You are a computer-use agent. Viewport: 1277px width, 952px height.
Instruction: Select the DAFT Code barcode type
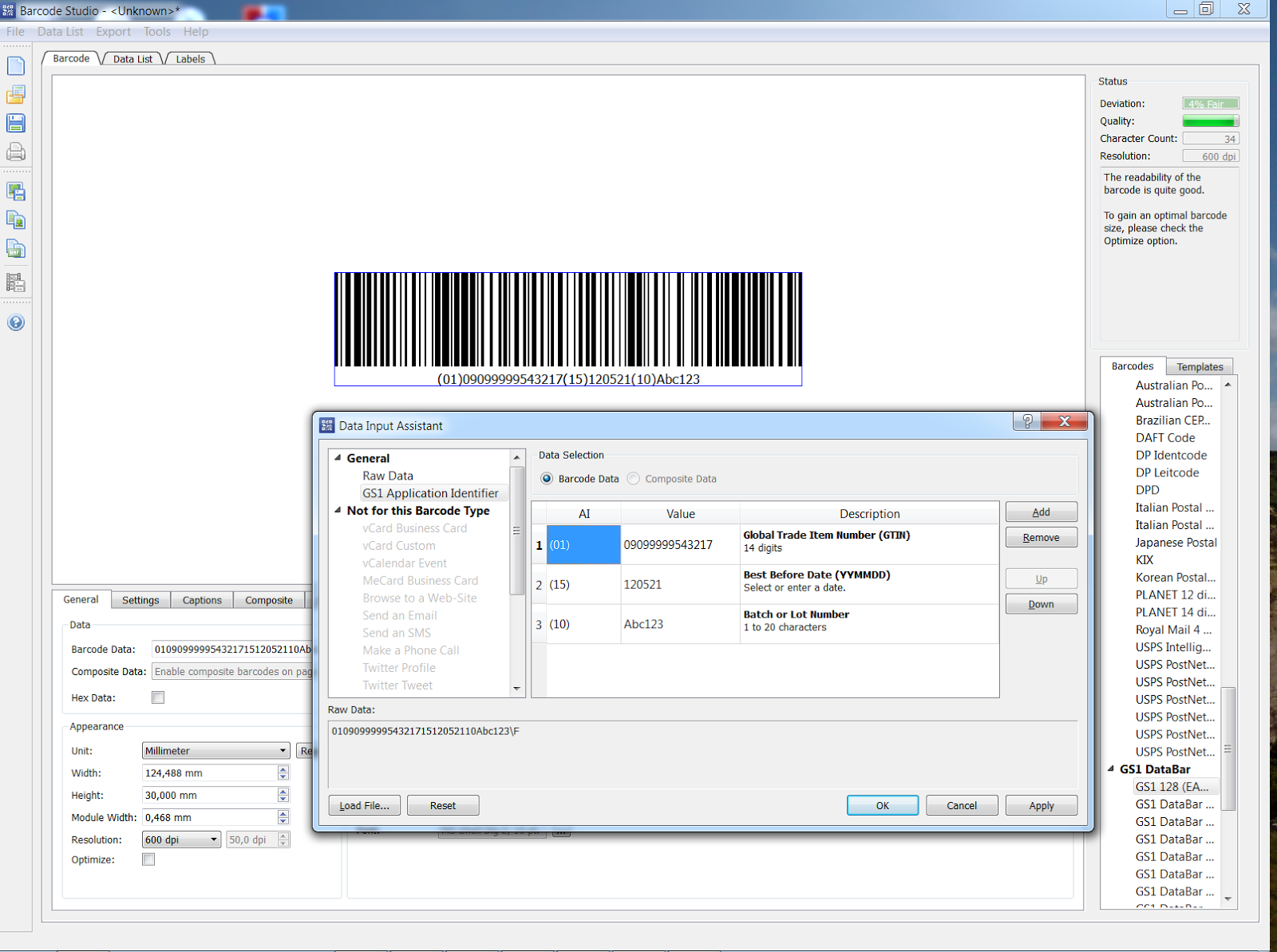pyautogui.click(x=1165, y=437)
